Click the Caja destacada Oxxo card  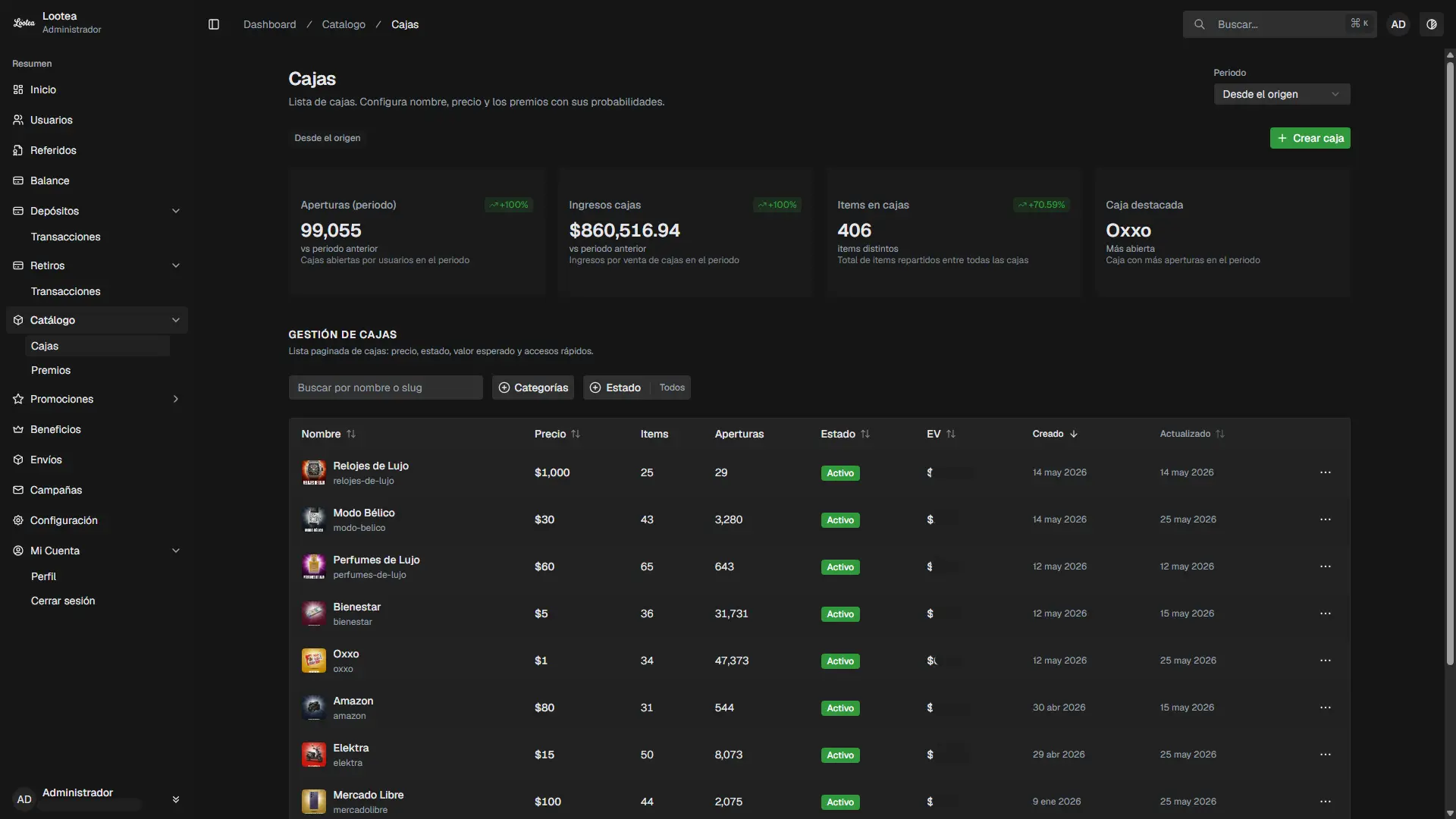click(1222, 231)
